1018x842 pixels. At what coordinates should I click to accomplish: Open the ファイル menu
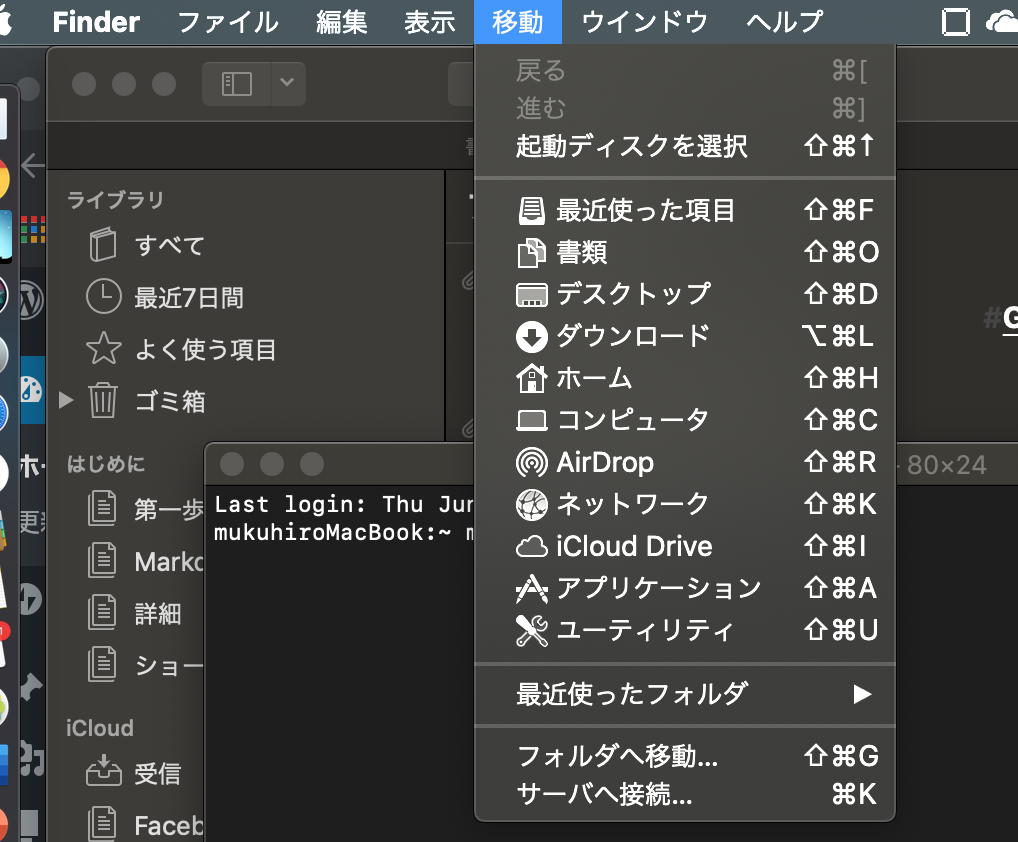pyautogui.click(x=228, y=22)
